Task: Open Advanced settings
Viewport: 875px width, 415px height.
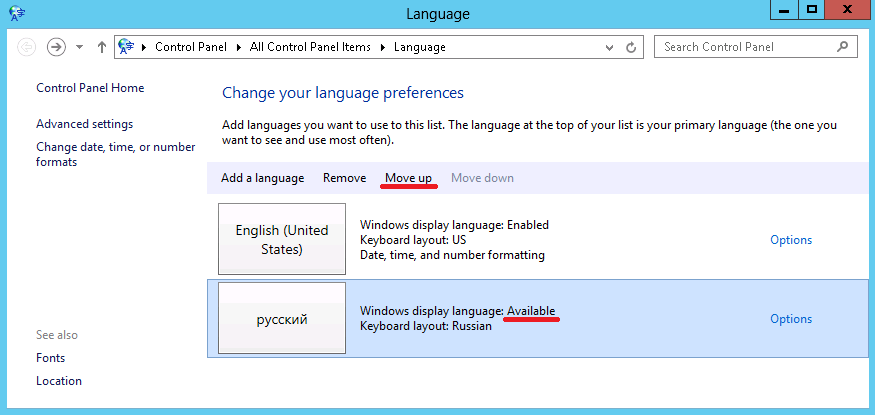Action: click(84, 124)
